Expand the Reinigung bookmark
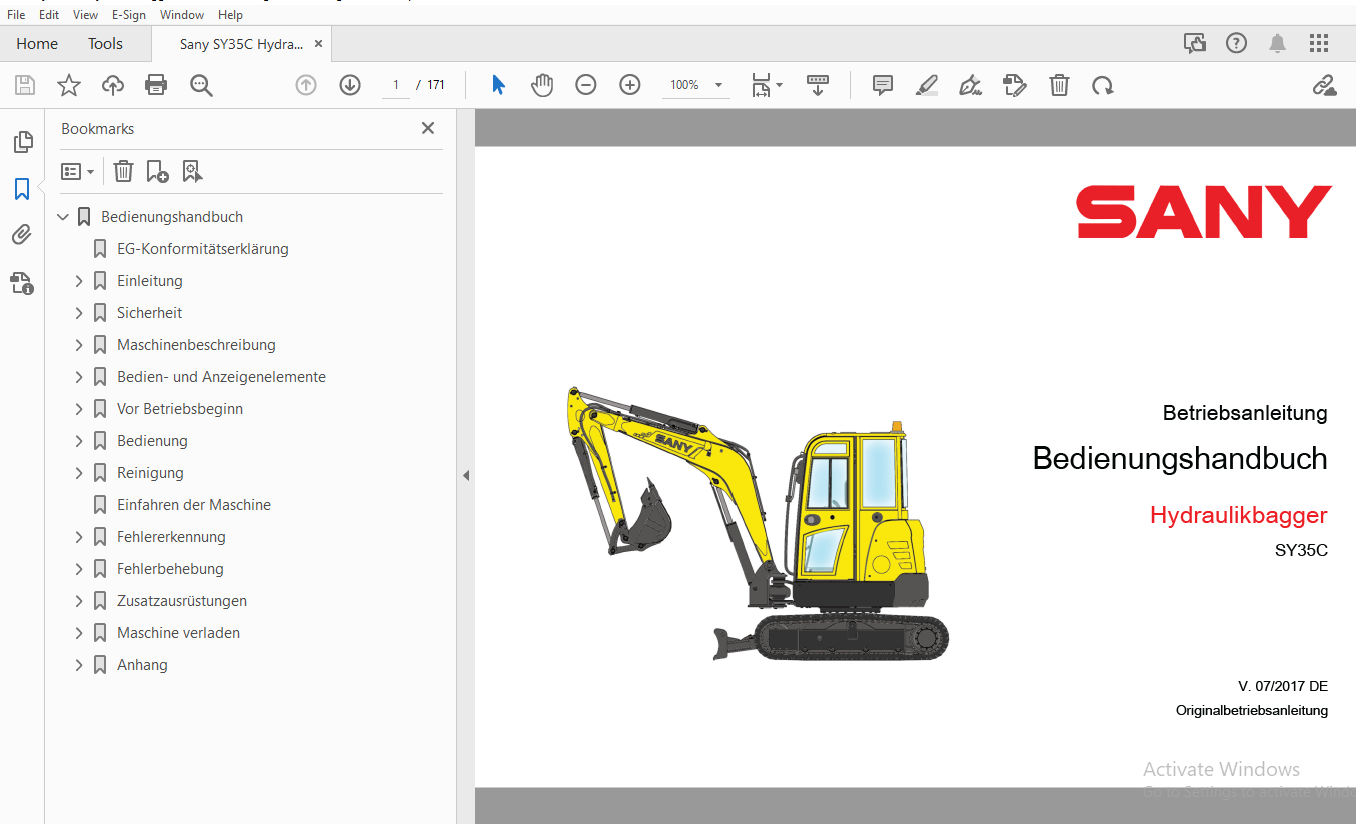 (x=79, y=473)
